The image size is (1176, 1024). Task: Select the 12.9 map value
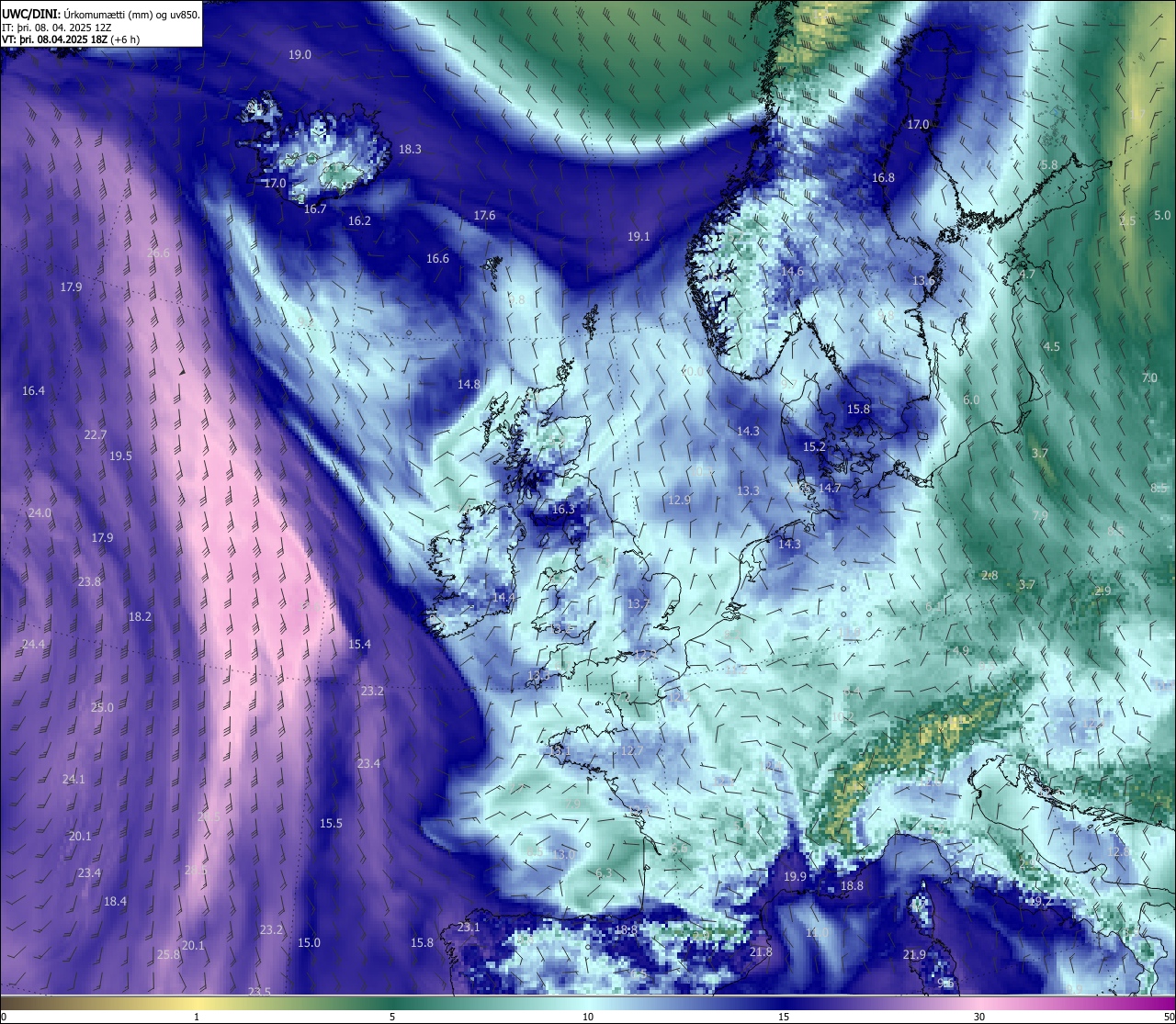pos(679,501)
